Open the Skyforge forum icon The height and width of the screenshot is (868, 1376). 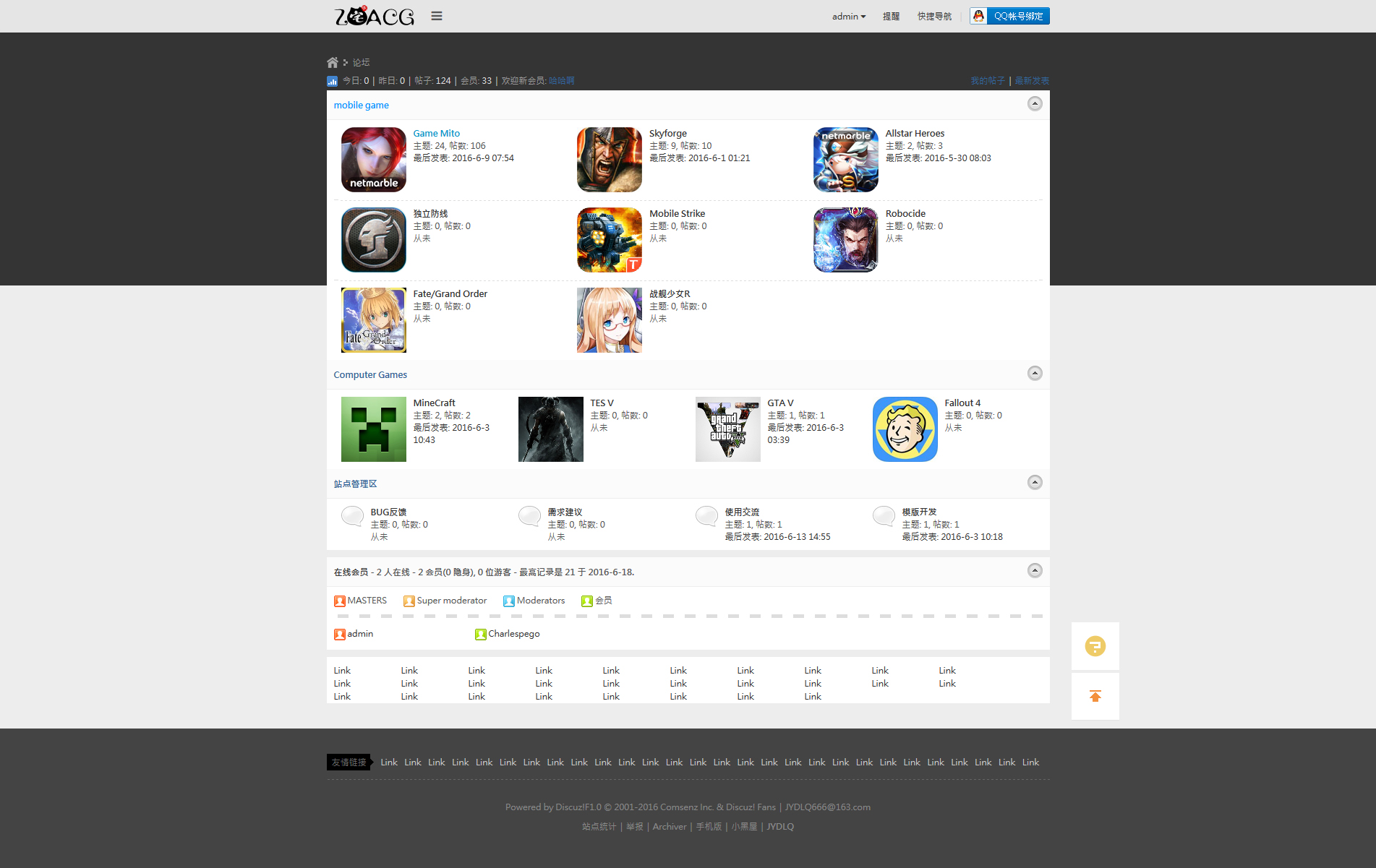pos(610,160)
